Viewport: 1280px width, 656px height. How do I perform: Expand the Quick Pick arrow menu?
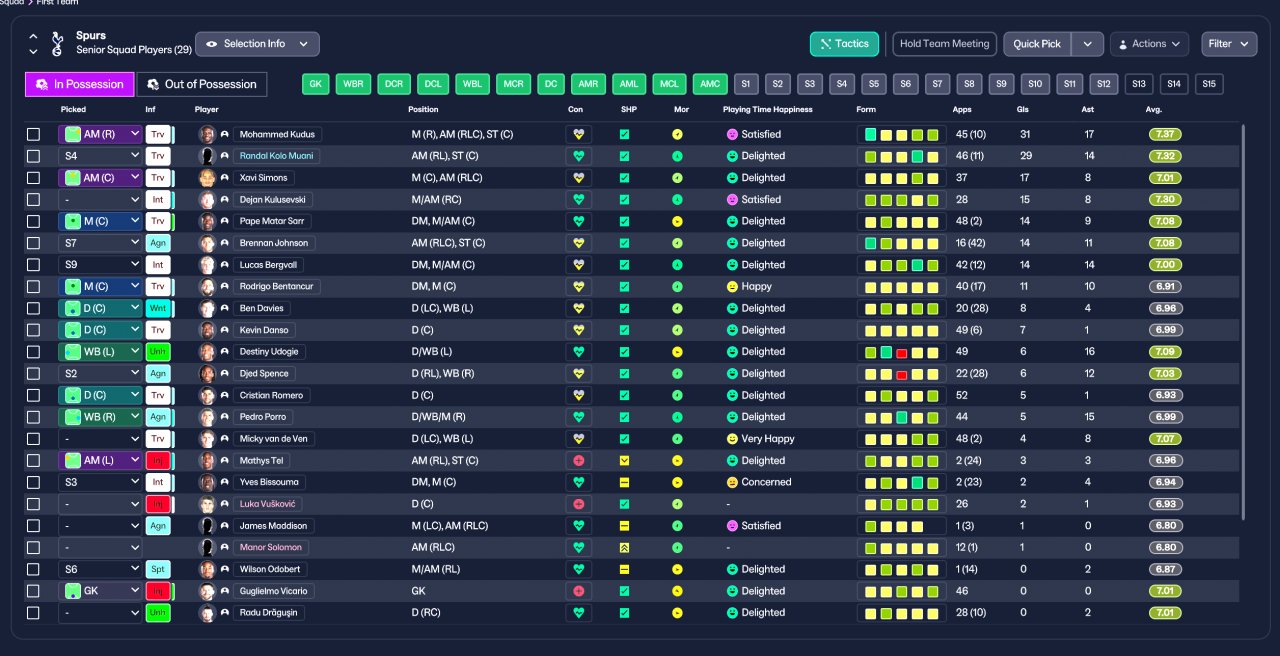[1088, 44]
